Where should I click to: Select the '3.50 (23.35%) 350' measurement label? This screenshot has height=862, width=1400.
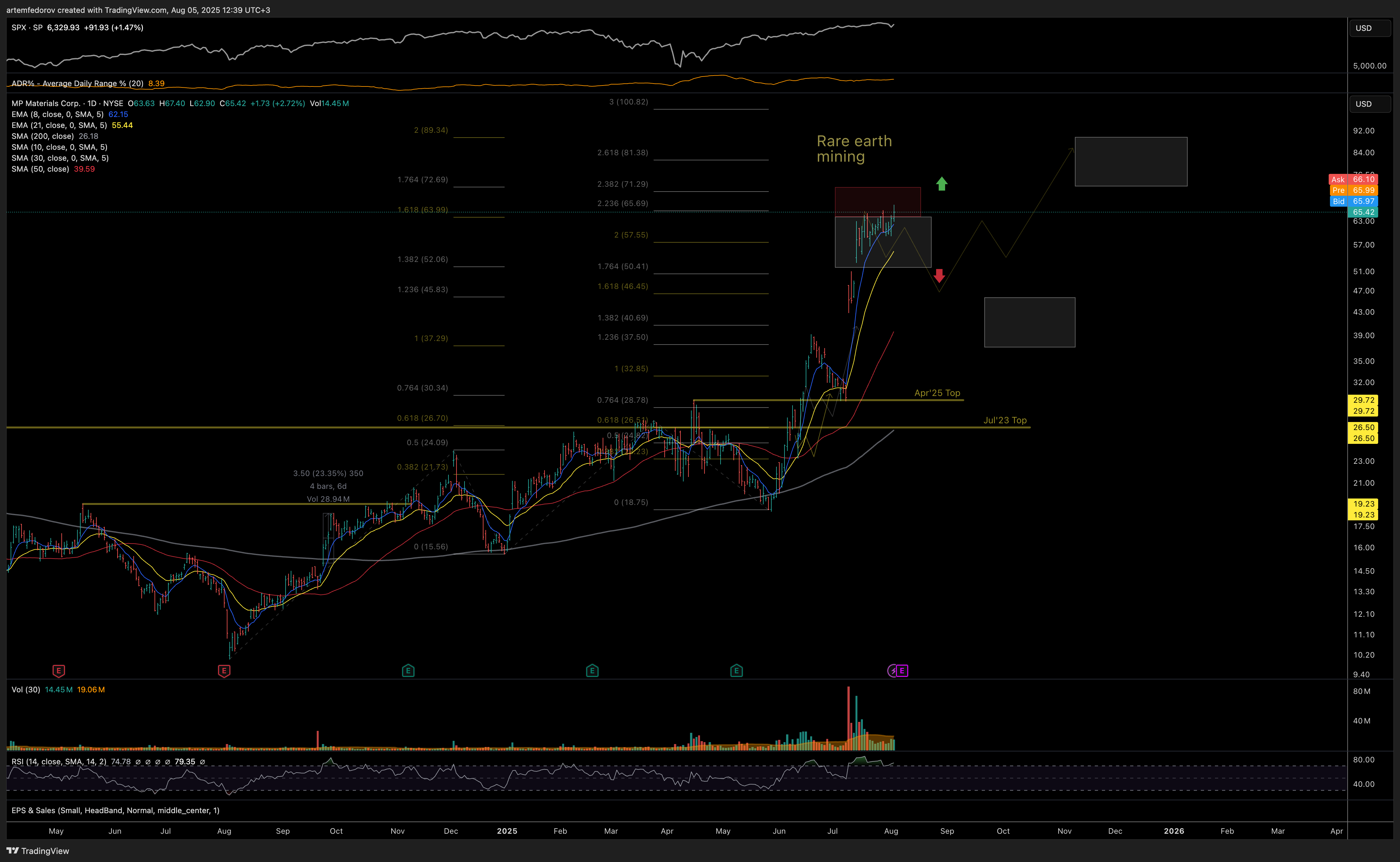coord(328,473)
